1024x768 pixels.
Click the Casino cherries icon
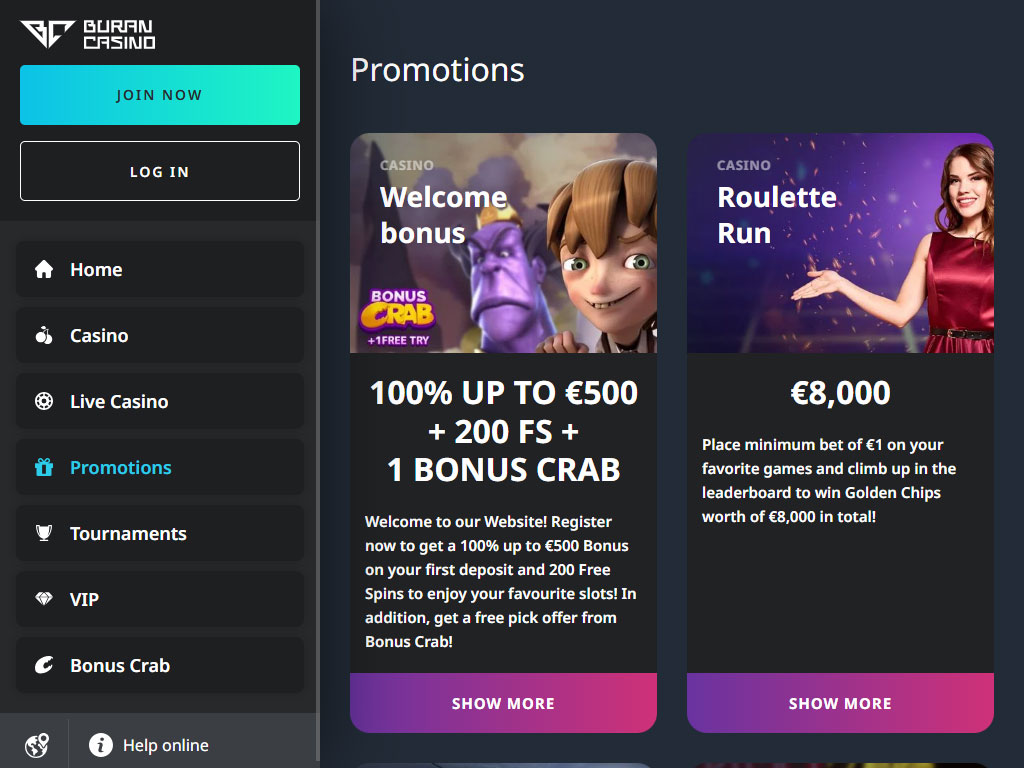coord(44,335)
